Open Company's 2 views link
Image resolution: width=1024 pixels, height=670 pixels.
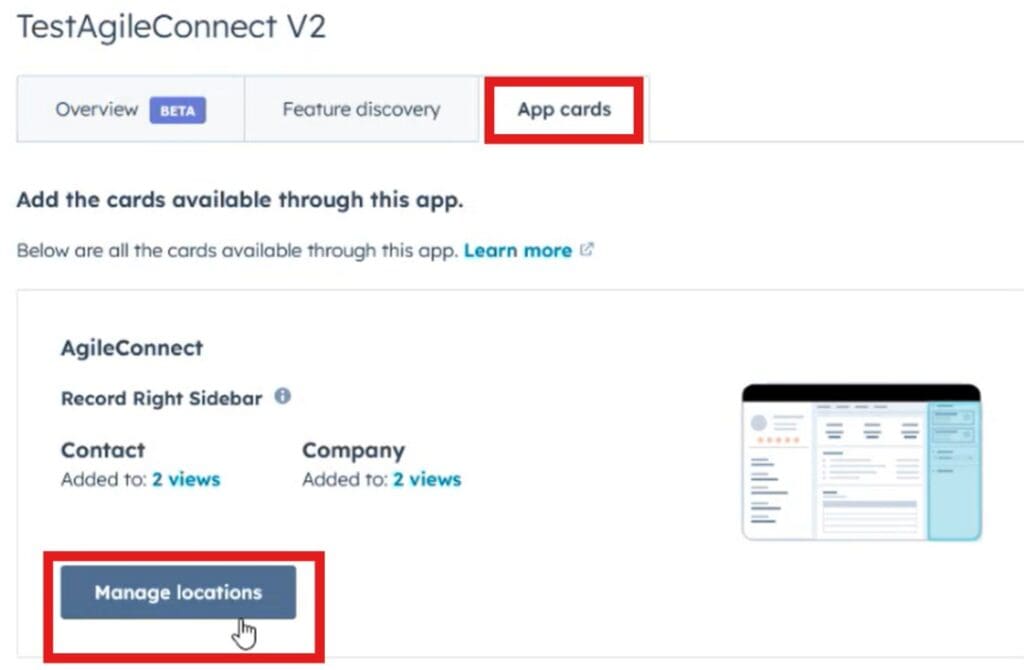pos(427,479)
